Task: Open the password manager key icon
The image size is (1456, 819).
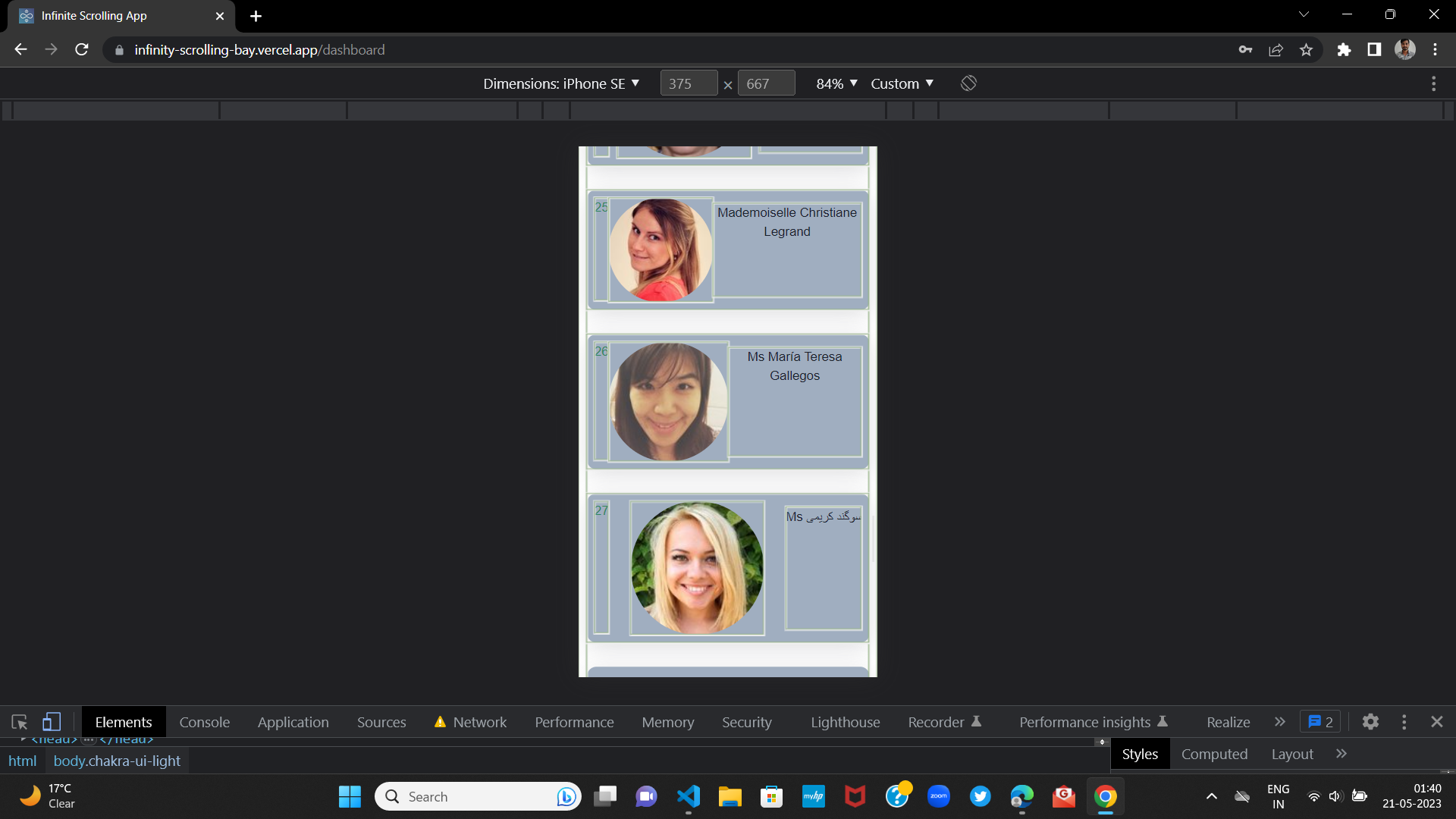Action: [1245, 49]
